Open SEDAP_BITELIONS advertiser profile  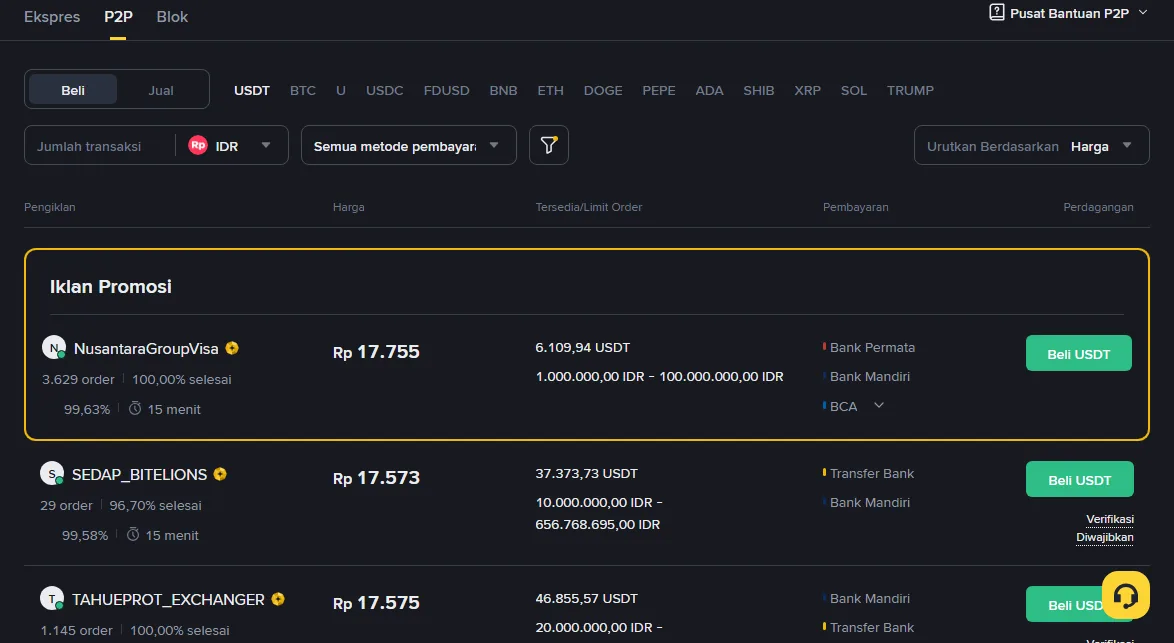(x=139, y=474)
